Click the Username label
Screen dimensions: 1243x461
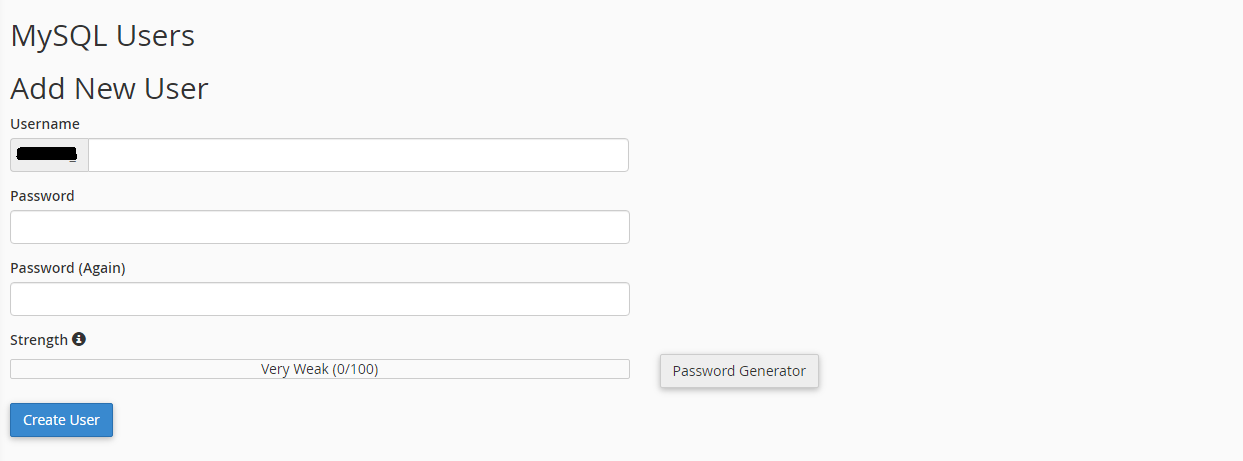coord(45,124)
